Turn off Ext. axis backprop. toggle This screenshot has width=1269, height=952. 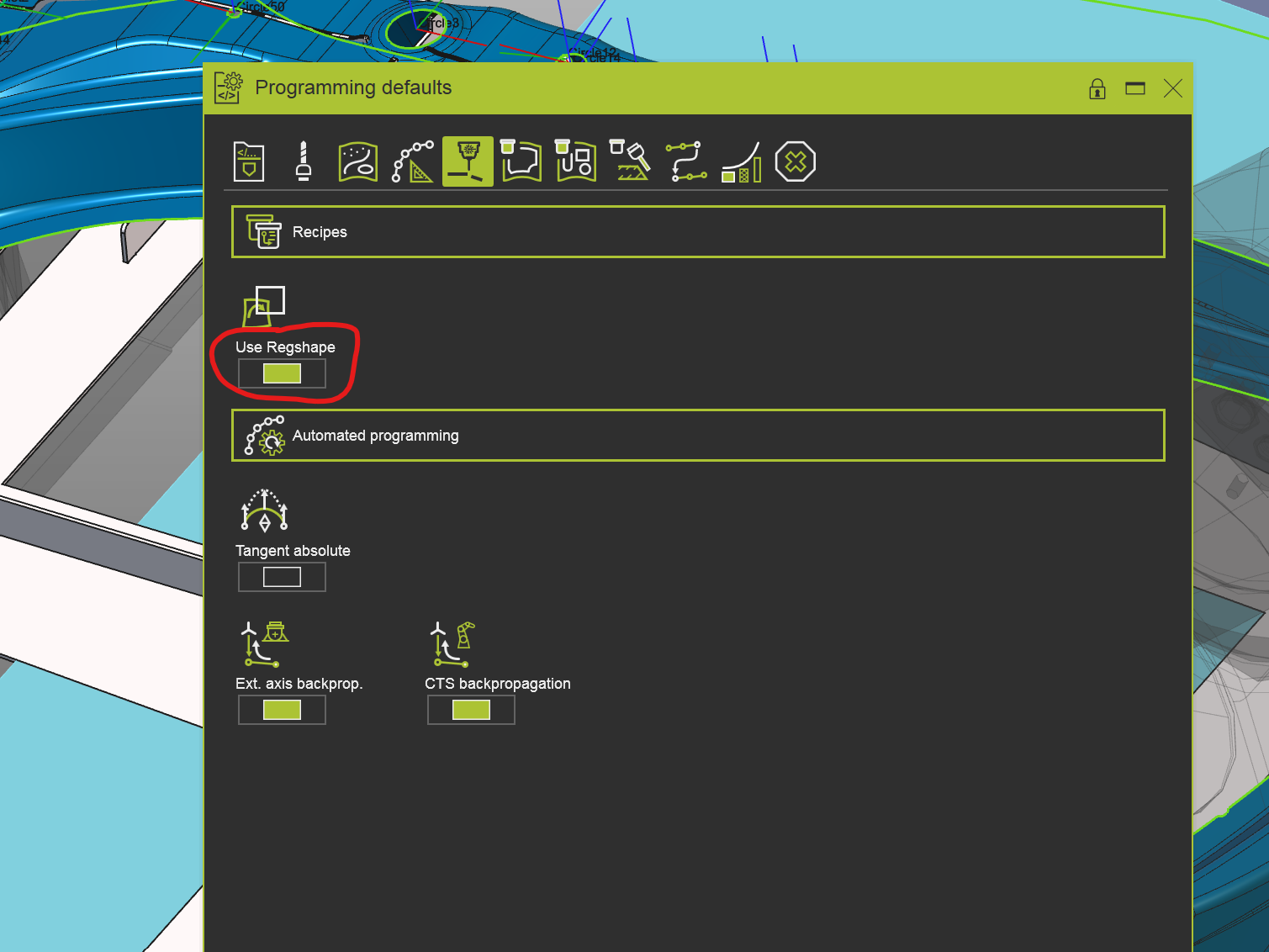pos(282,710)
